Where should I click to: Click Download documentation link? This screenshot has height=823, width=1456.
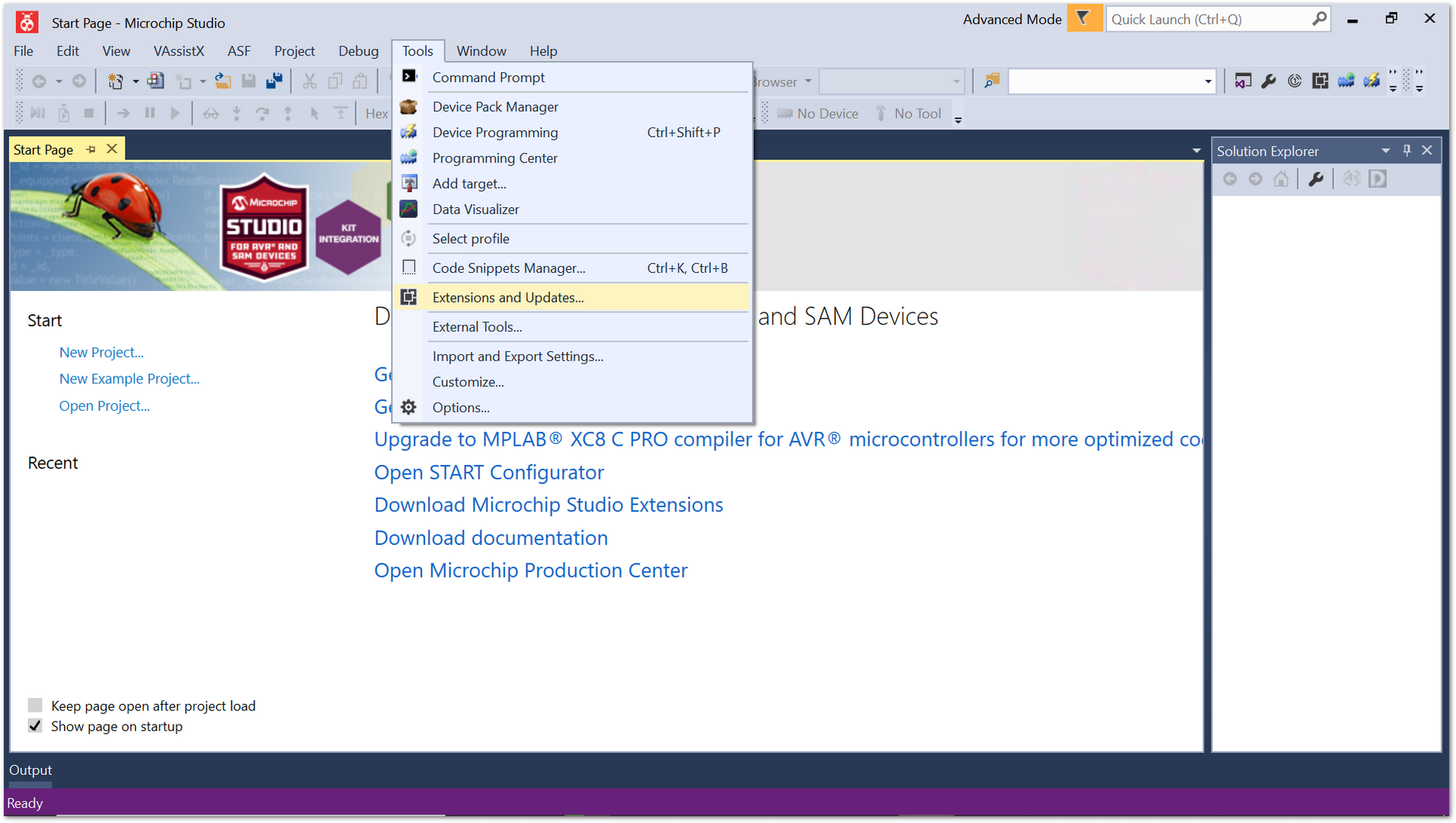coord(491,538)
